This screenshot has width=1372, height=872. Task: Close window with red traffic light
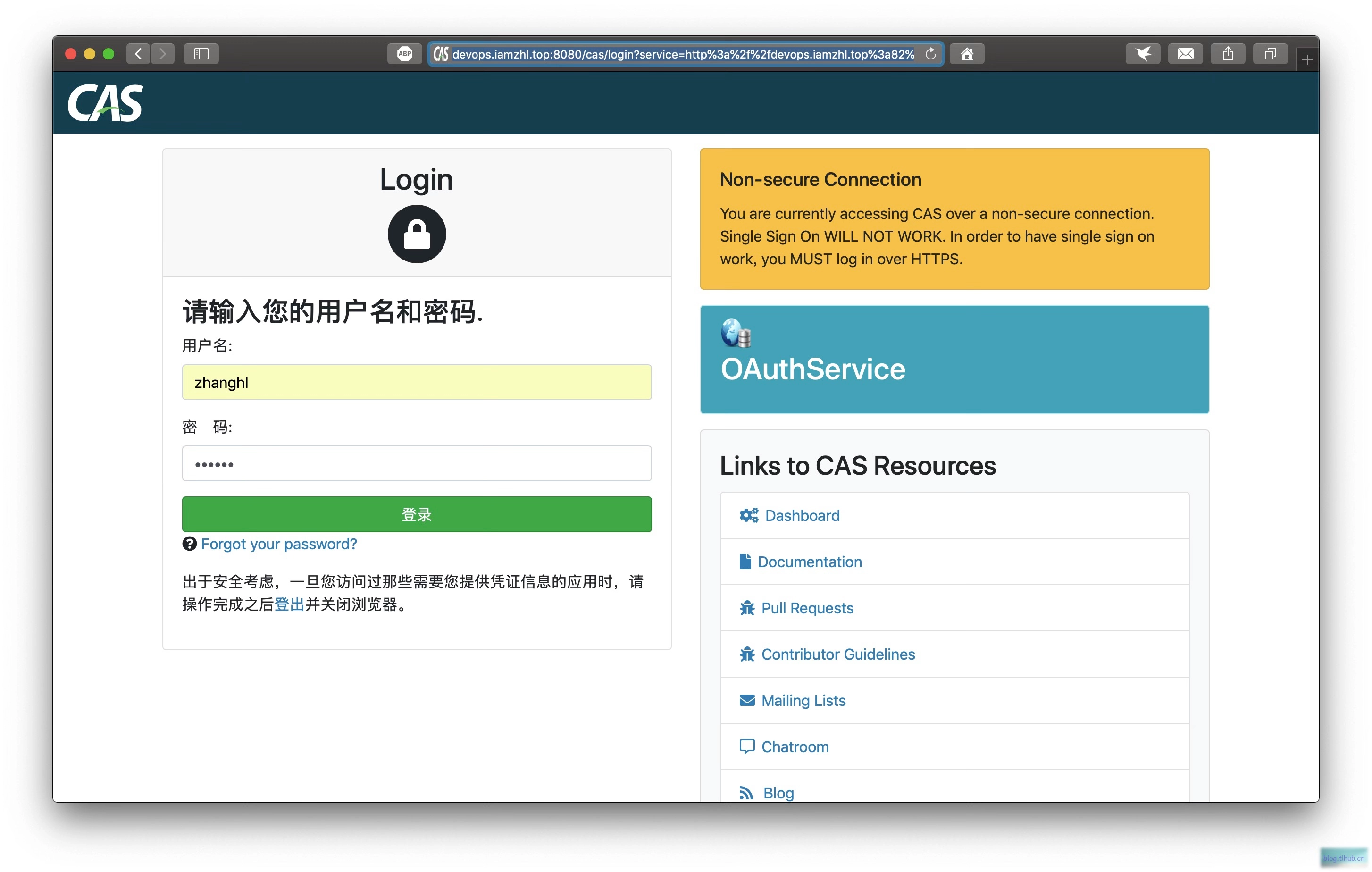(x=71, y=54)
